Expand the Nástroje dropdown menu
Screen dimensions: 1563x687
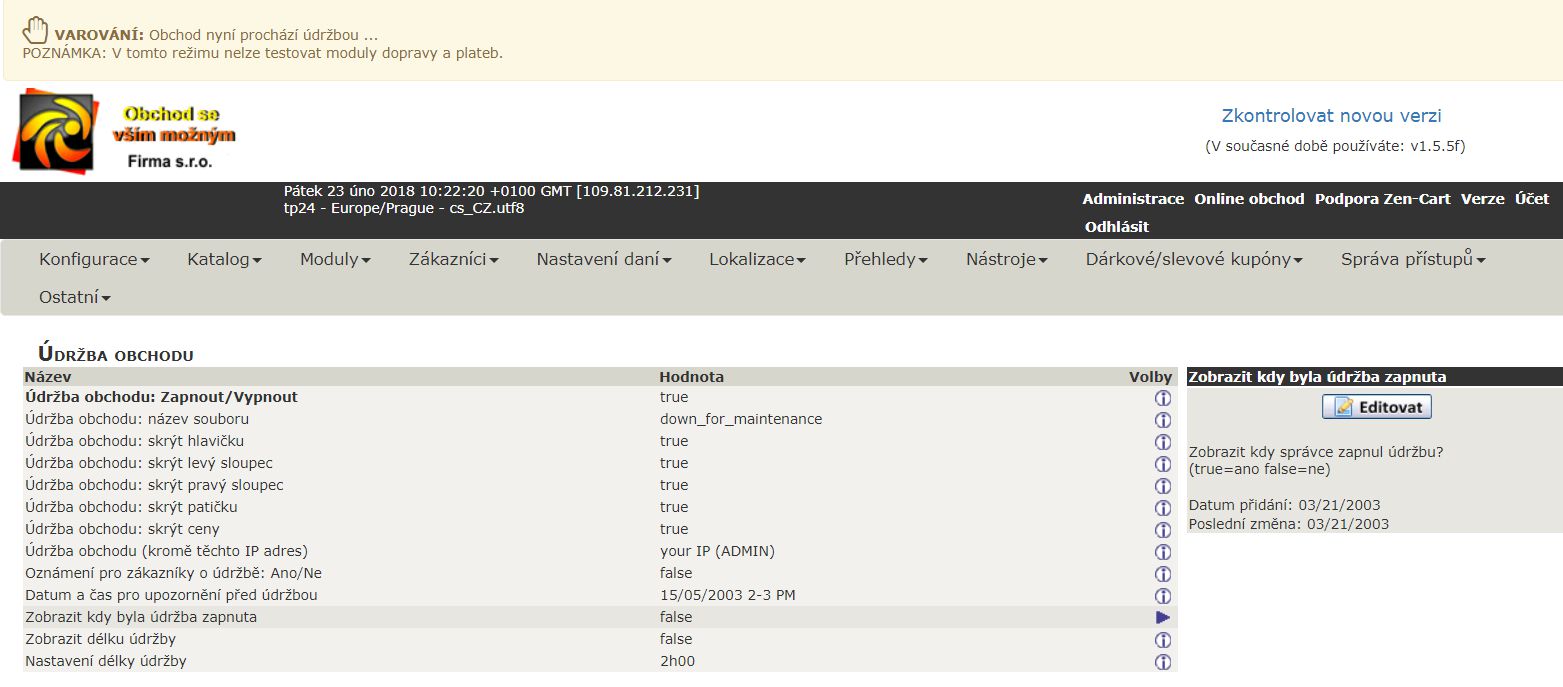click(x=1006, y=260)
